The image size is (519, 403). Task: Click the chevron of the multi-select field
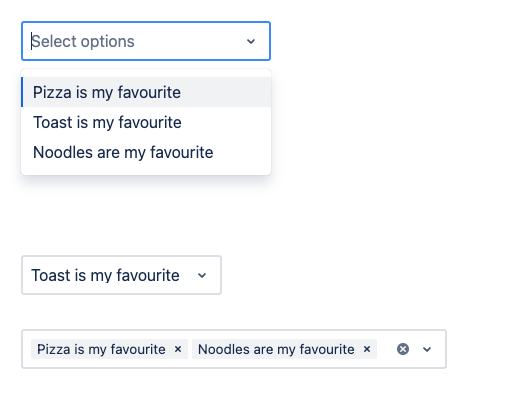(427, 349)
